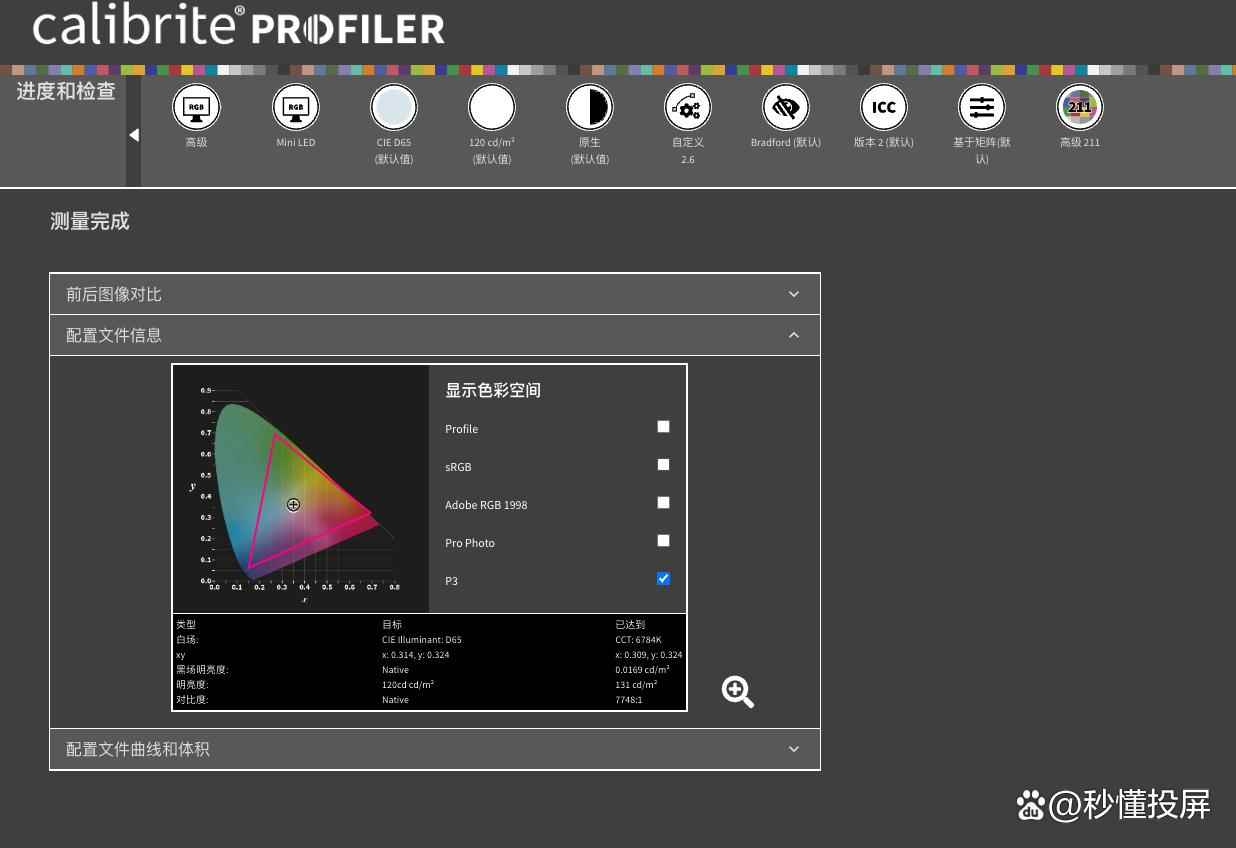Viewport: 1236px width, 848px height.
Task: Collapse workflow bar using left arrow
Action: coord(134,135)
